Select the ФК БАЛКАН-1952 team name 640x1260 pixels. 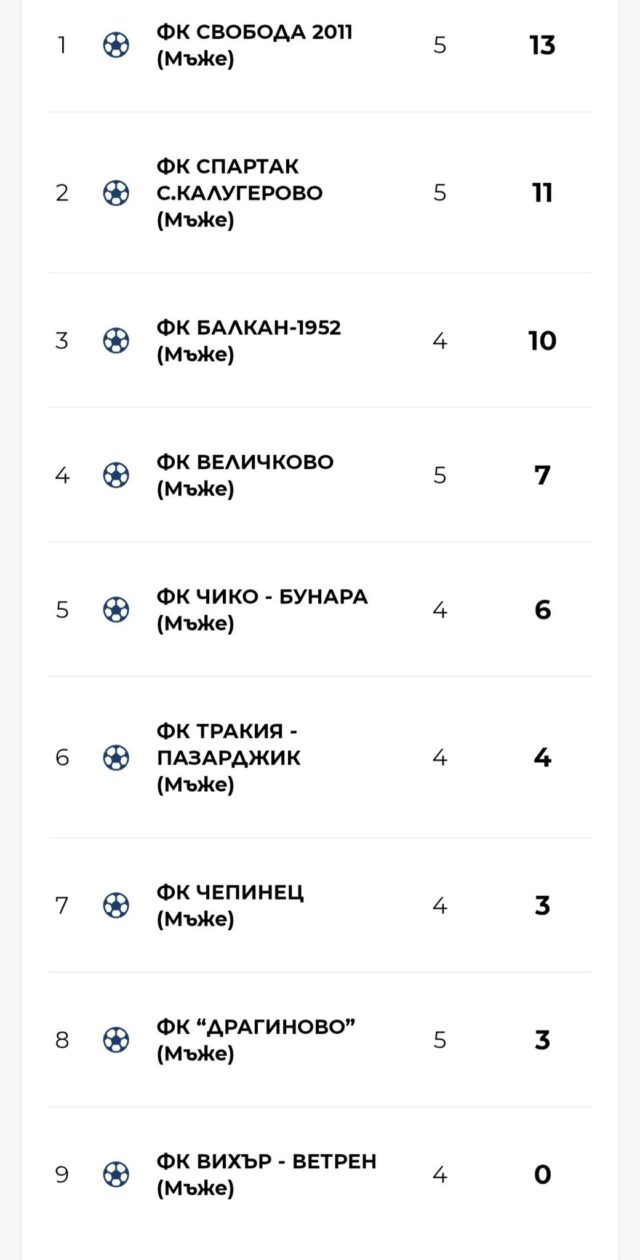point(248,340)
